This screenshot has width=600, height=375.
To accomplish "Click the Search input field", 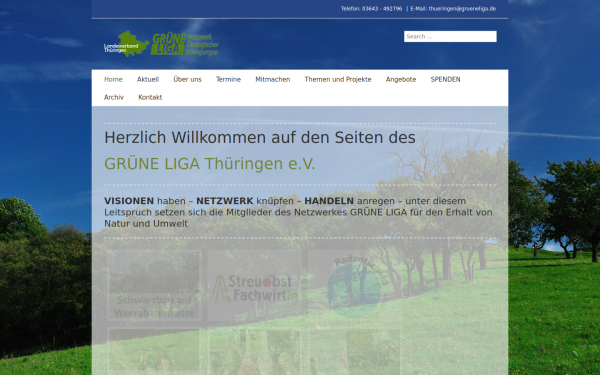I will 450,36.
